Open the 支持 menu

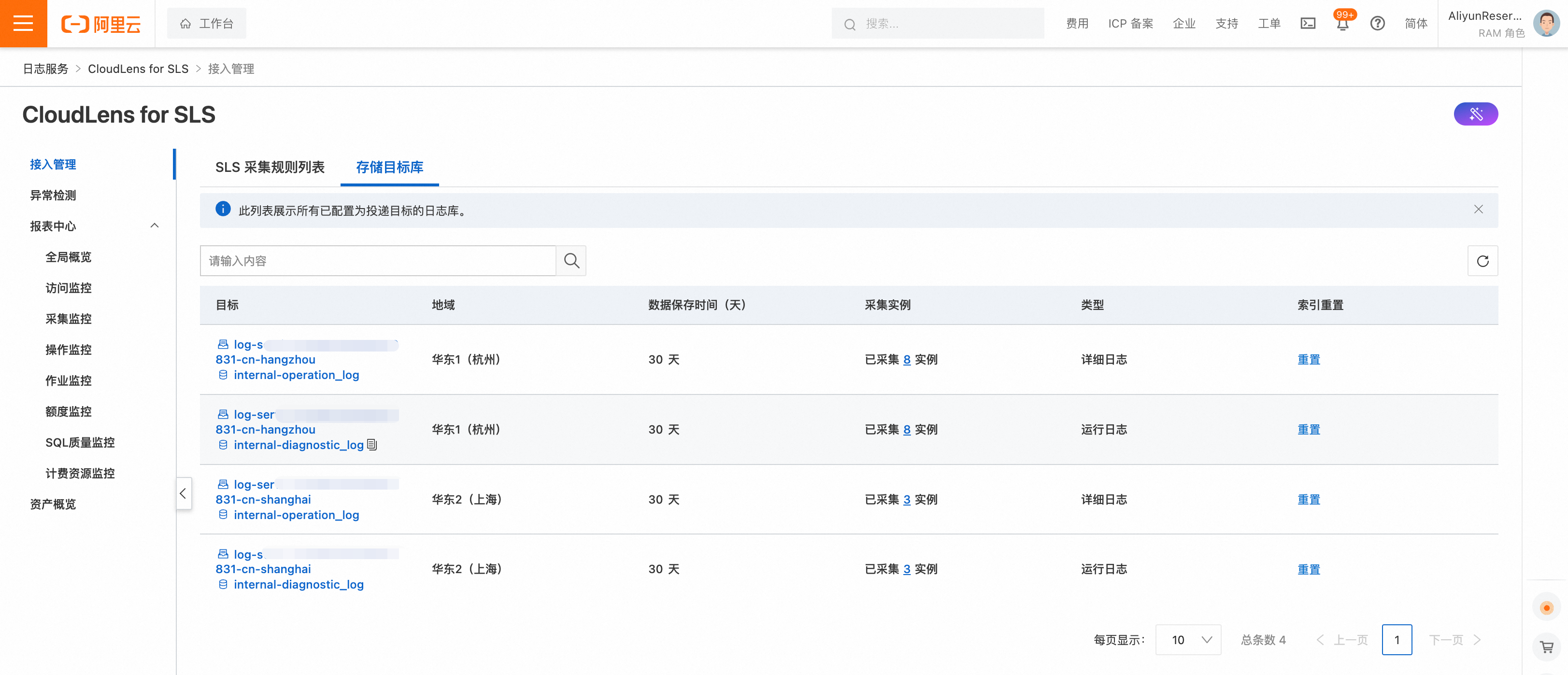tap(1227, 24)
